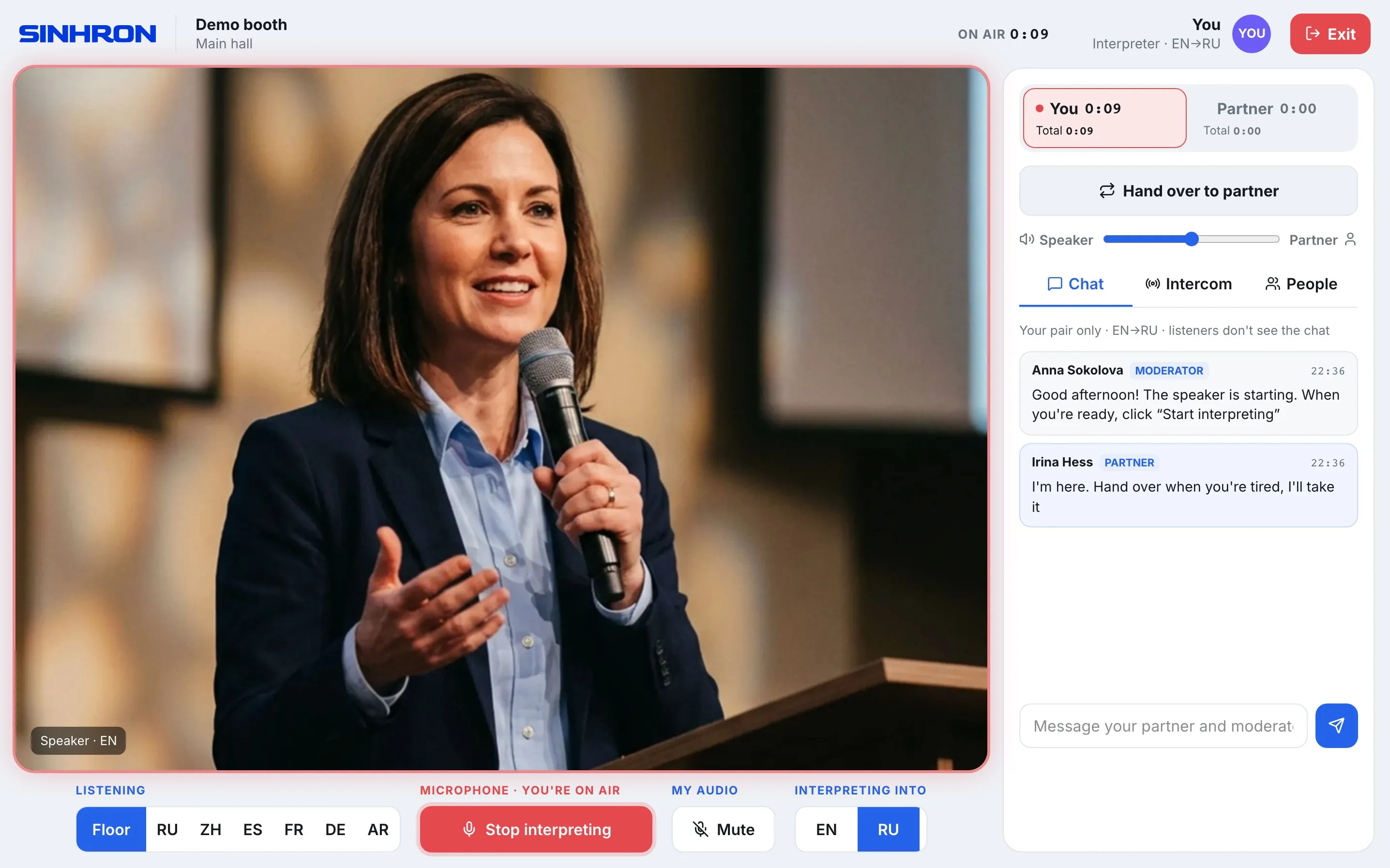Listen to the ES channel
This screenshot has height=868, width=1390.
(x=253, y=829)
